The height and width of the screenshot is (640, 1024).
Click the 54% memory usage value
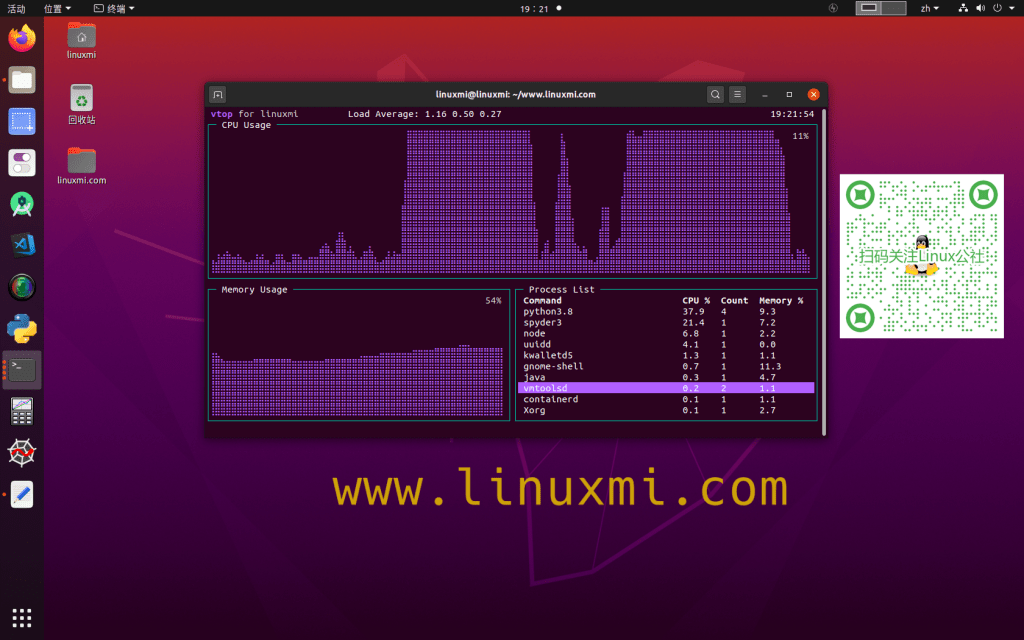pos(493,300)
